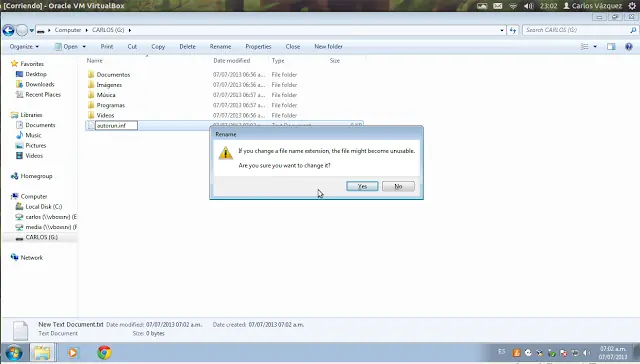Click the volume icon in the Windows tray
Viewport: 640px width, 364px height.
(x=587, y=353)
